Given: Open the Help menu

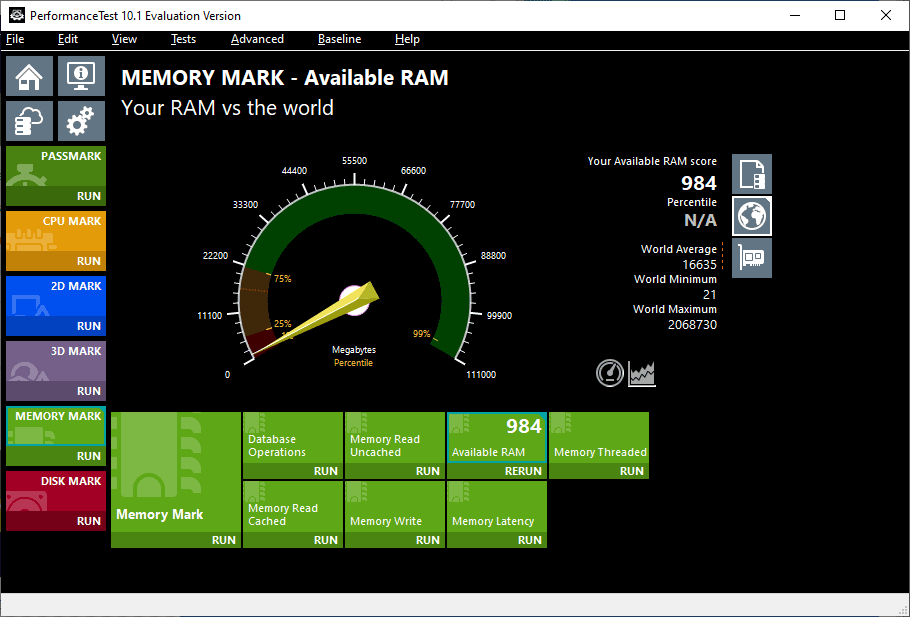Looking at the screenshot, I should [x=407, y=39].
